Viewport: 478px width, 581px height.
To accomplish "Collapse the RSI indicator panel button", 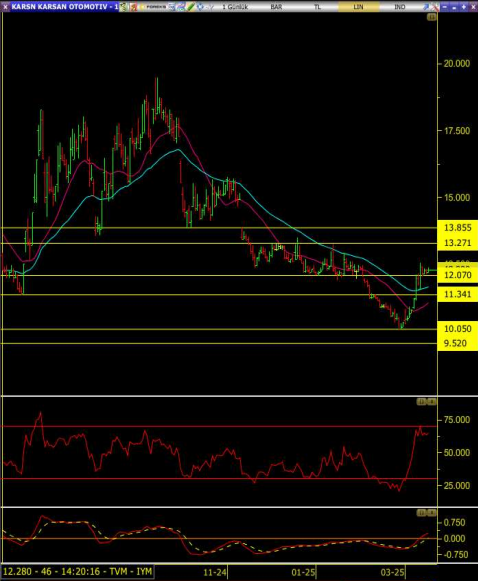I will (421, 402).
